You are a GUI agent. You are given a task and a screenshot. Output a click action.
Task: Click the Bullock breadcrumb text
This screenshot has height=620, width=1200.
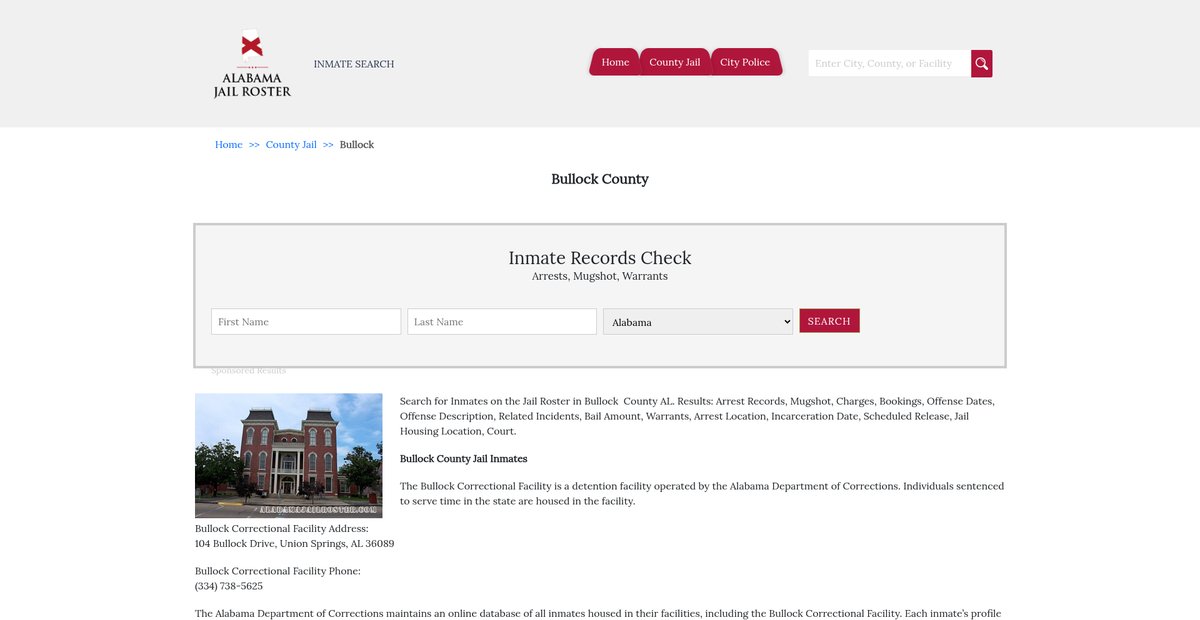pos(357,145)
